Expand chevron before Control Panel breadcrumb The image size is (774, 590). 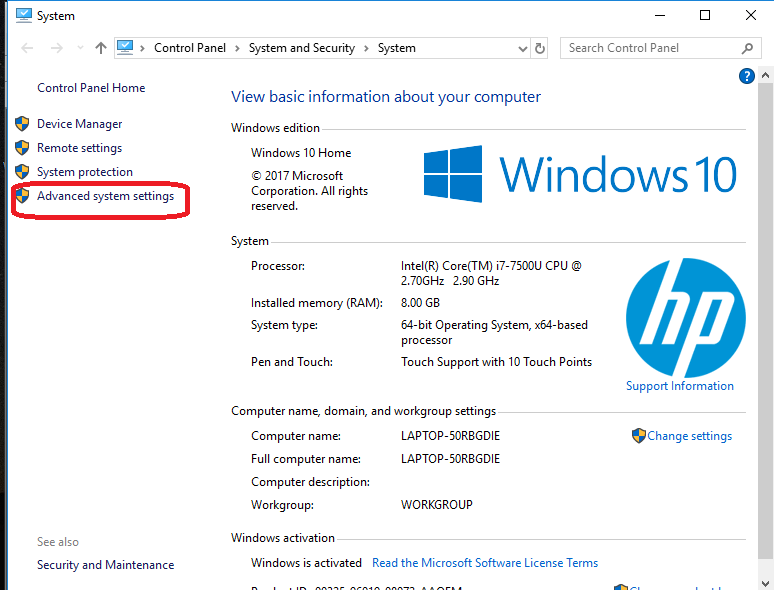point(142,48)
